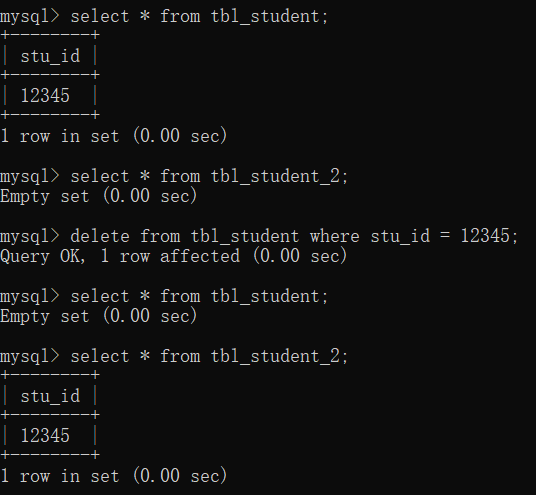This screenshot has height=495, width=536.
Task: Click the mysql prompt before the delete command
Action: (30, 236)
